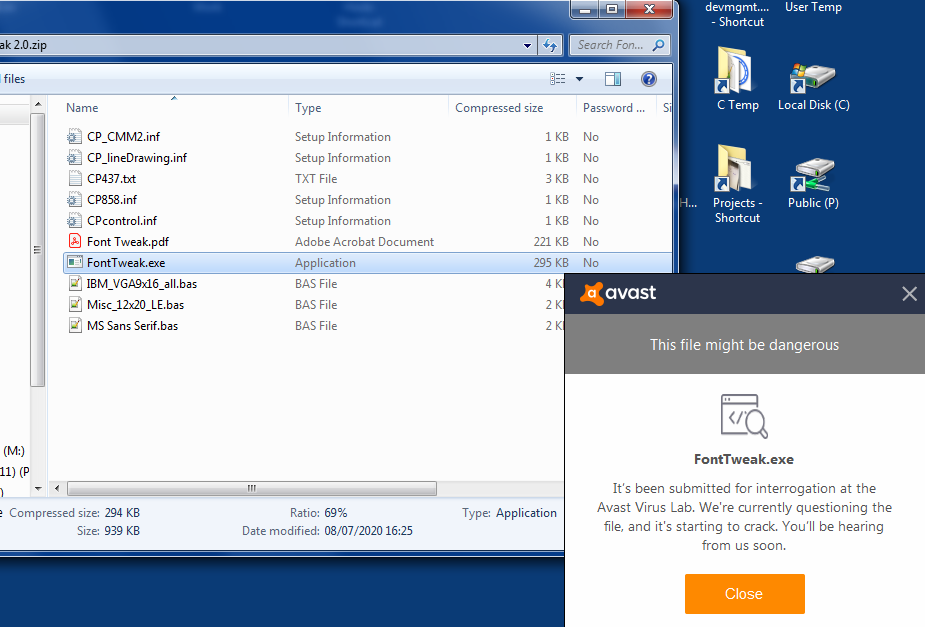The height and width of the screenshot is (627, 925).
Task: Select the CP437.txt file name
Action: (x=111, y=179)
